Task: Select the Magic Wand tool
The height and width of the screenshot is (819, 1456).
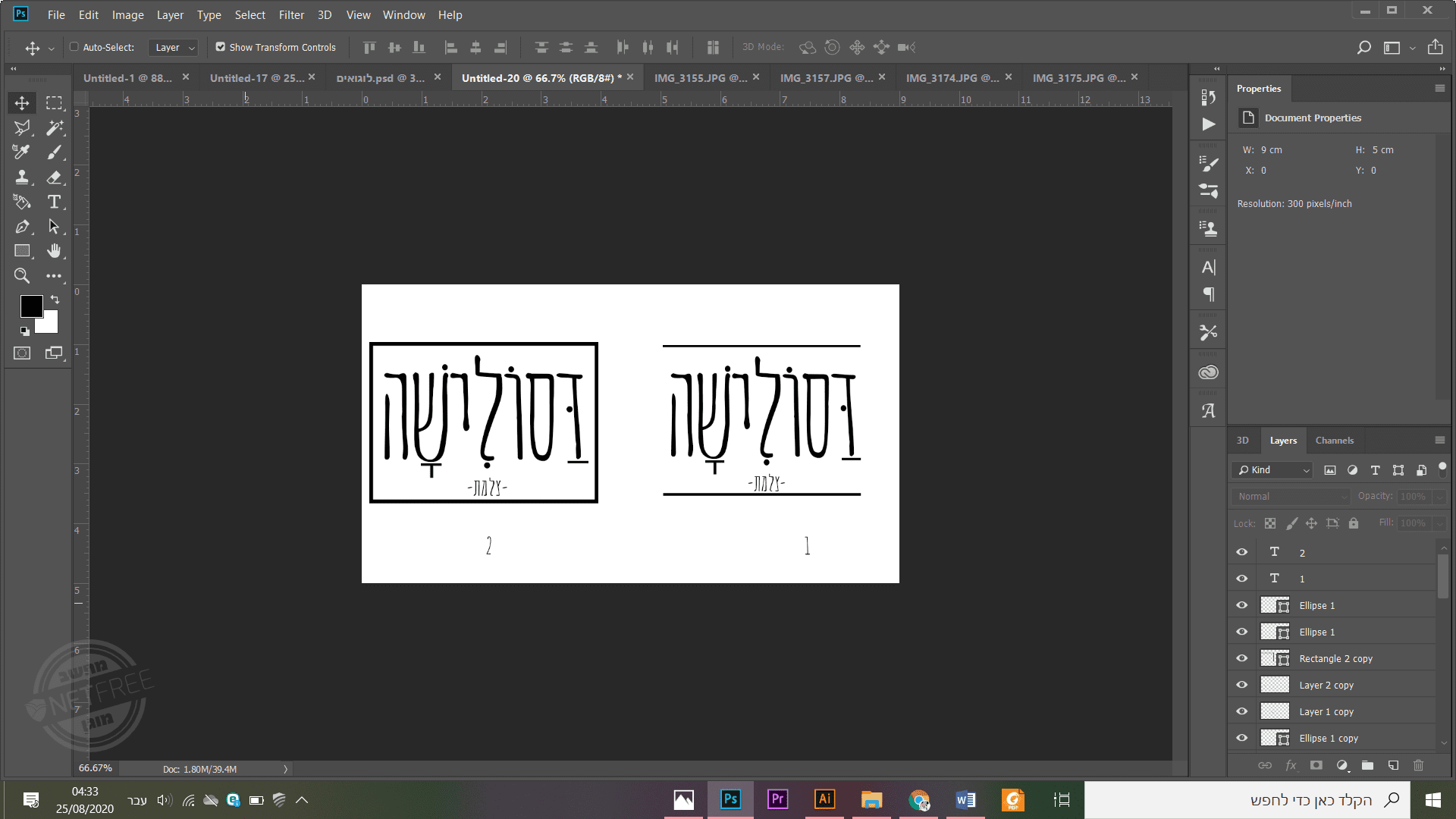Action: 54,127
